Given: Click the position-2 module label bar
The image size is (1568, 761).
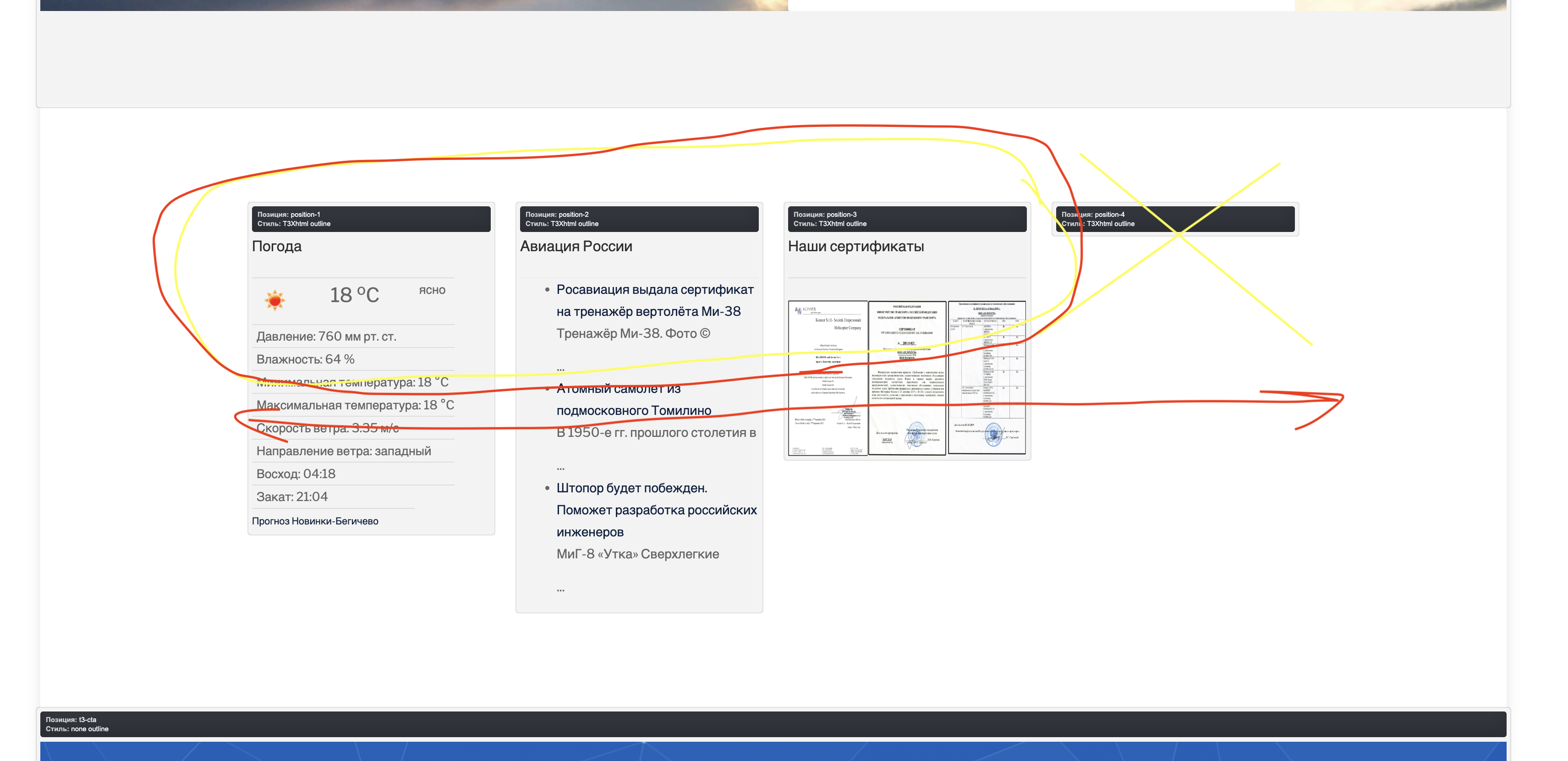Looking at the screenshot, I should click(639, 219).
